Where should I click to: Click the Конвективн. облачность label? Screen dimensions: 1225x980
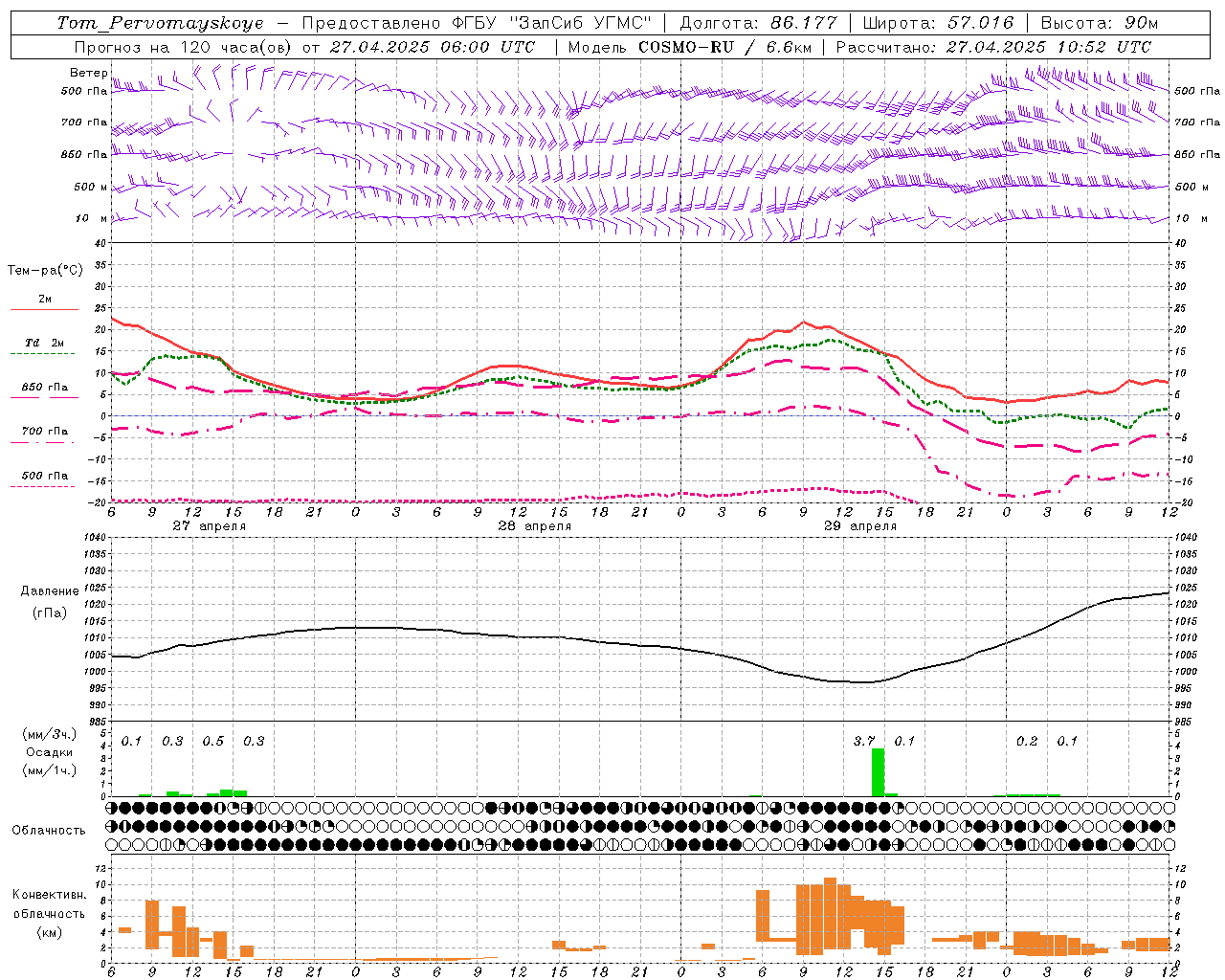click(x=49, y=904)
